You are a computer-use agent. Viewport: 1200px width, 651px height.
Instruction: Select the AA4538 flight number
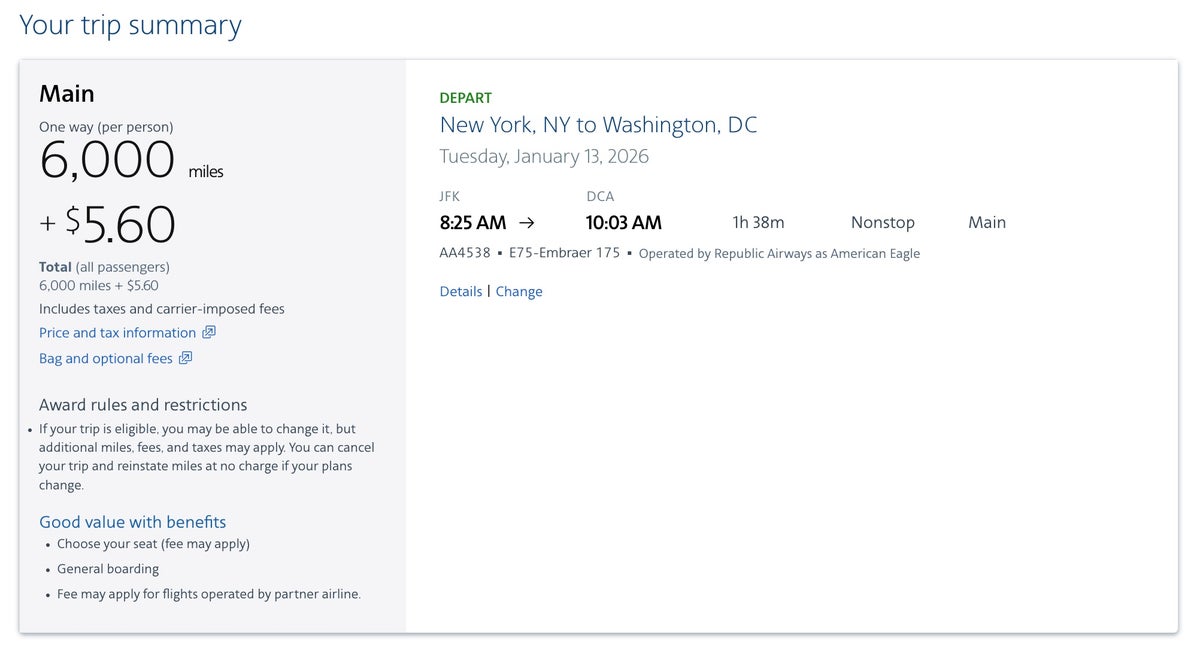pyautogui.click(x=465, y=253)
